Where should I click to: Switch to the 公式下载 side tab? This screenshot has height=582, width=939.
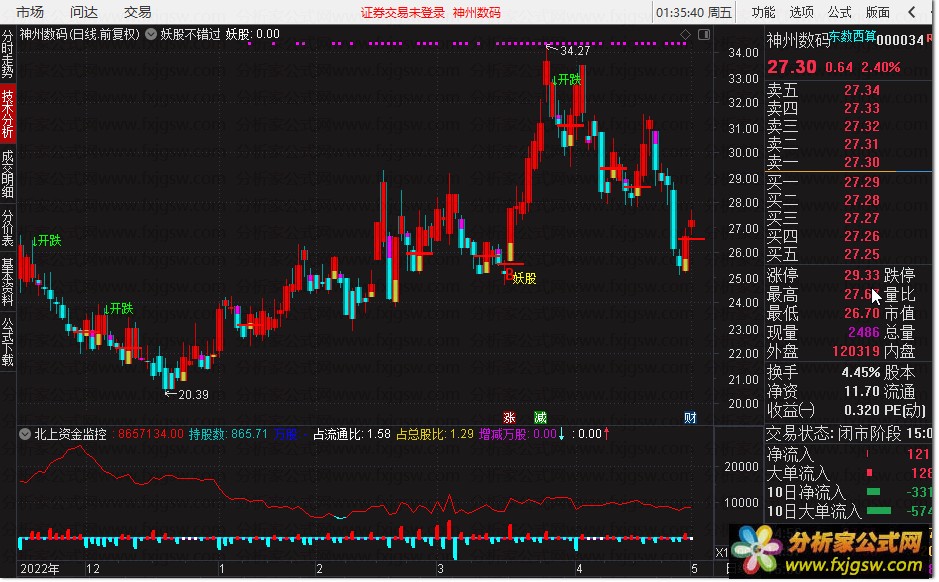(7, 342)
